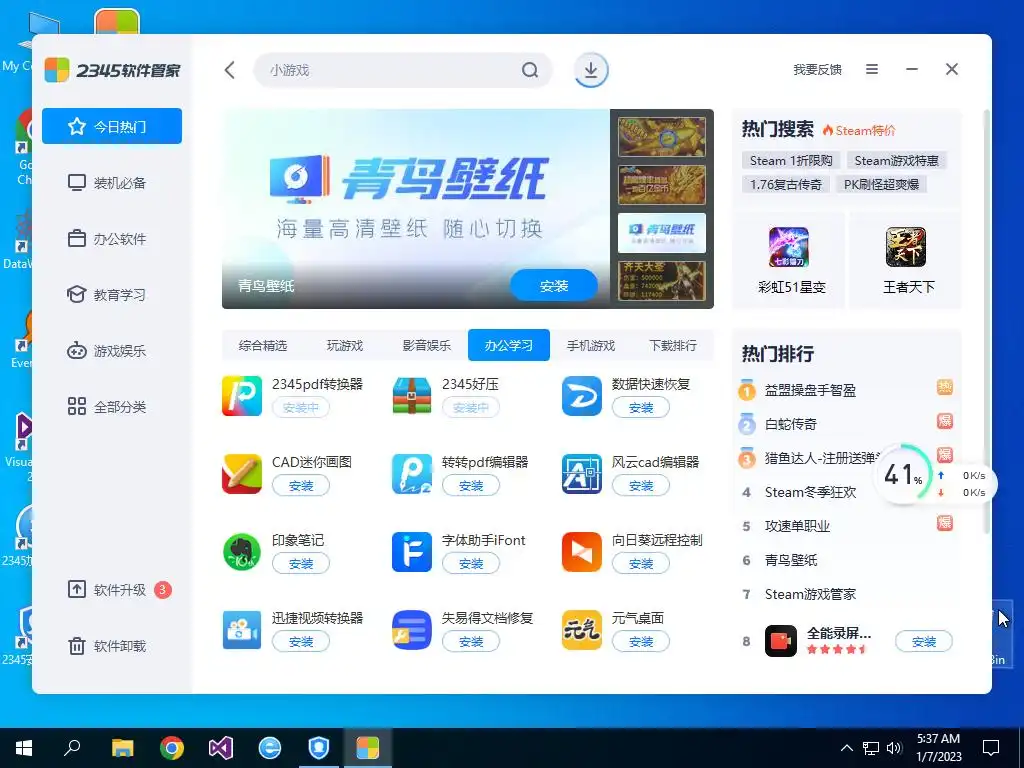The height and width of the screenshot is (768, 1024).
Task: Click the 向日葵远程控制 app icon
Action: coord(581,552)
